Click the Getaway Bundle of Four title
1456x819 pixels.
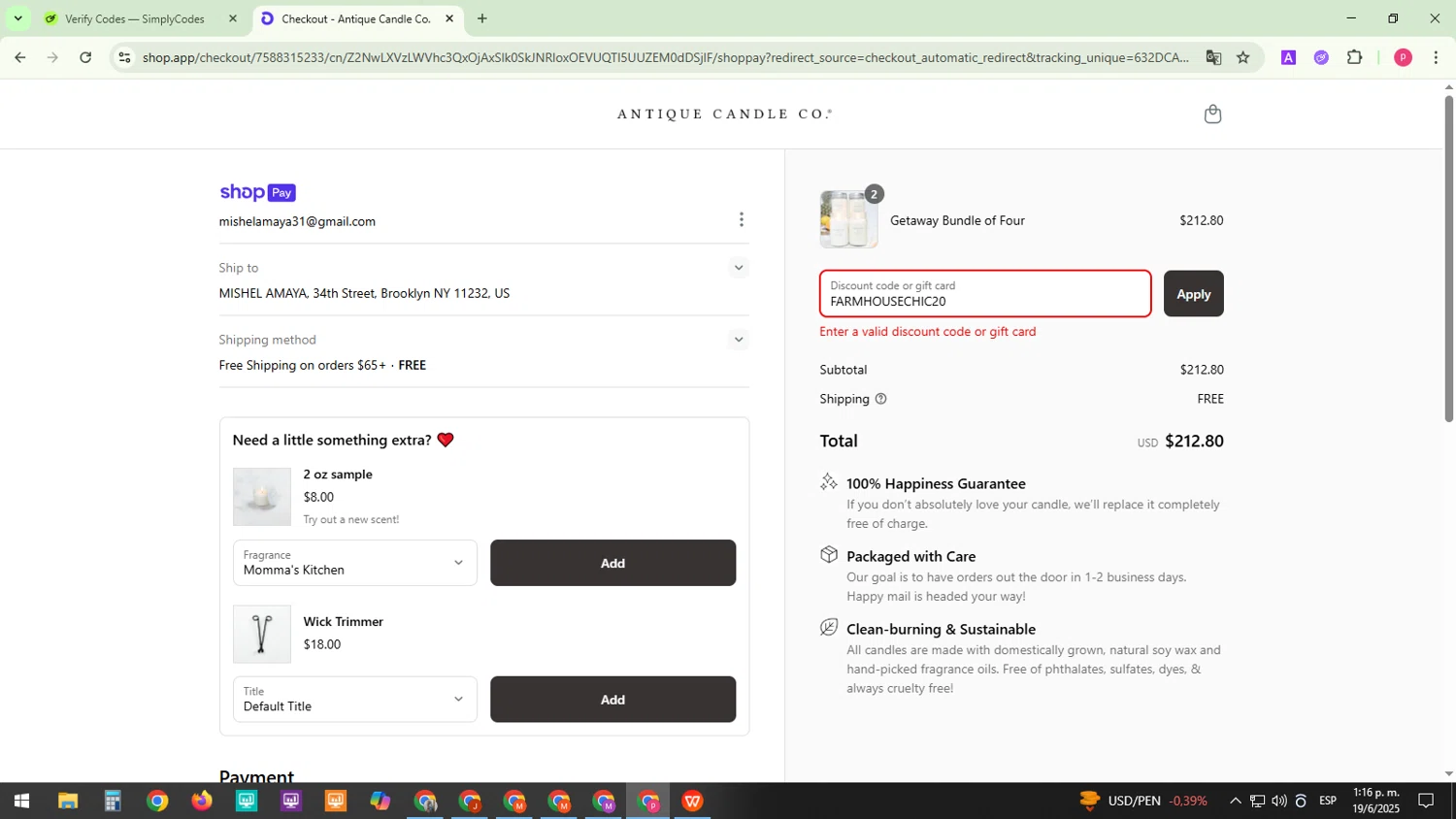click(957, 220)
